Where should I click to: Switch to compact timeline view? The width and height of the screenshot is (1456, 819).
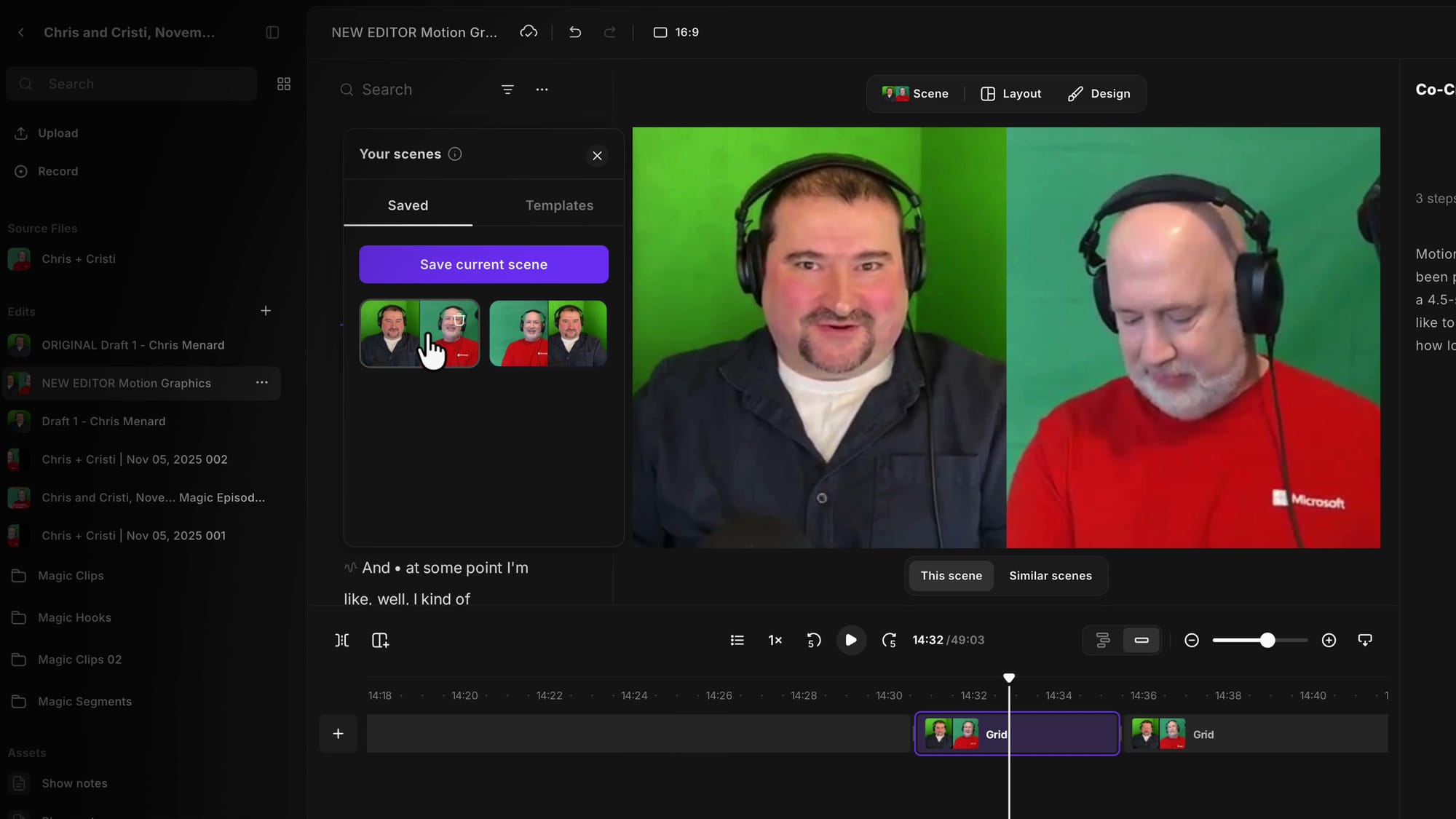(1142, 640)
